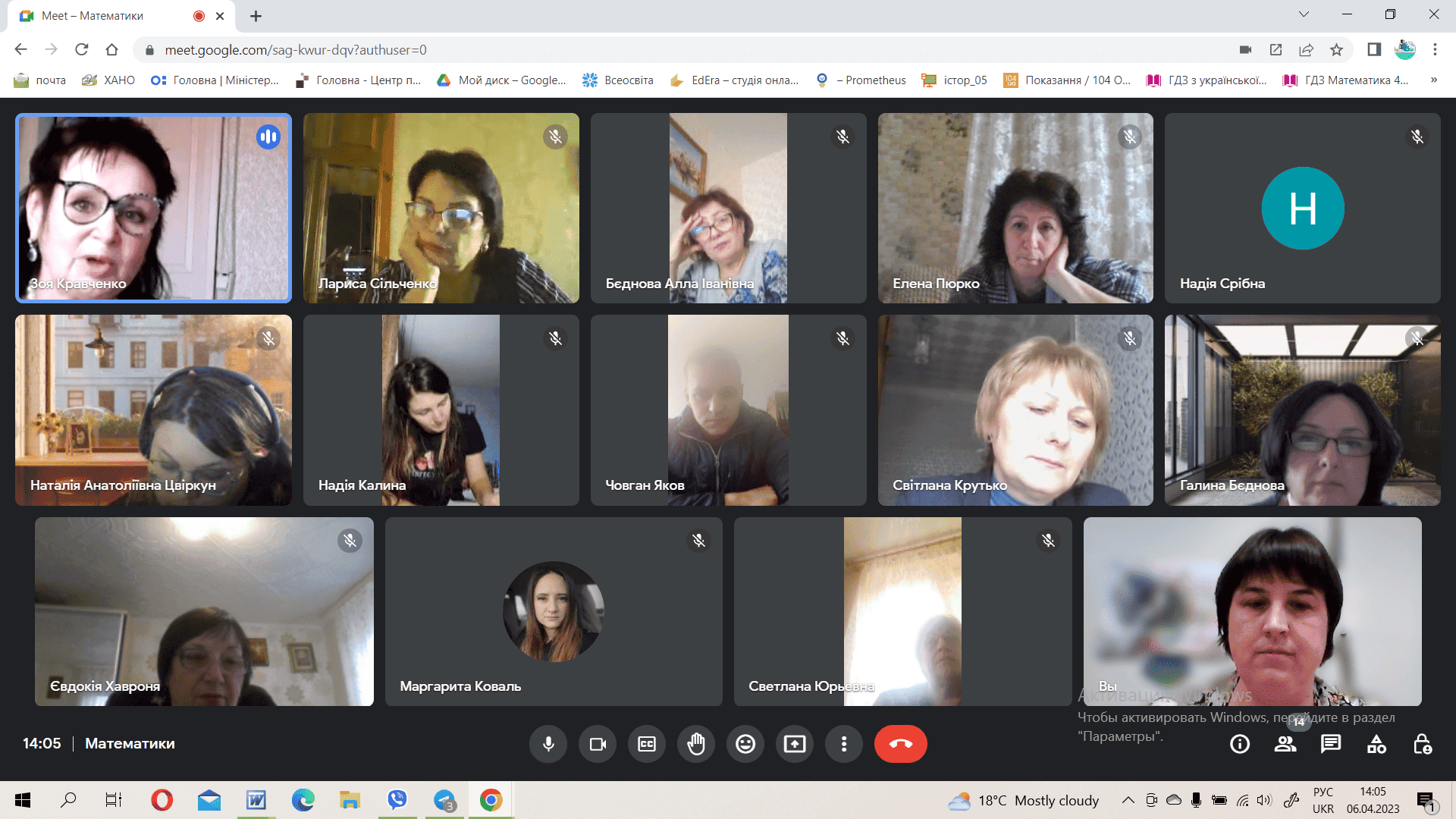Viewport: 1456px width, 819px height.
Task: Toggle closed captions button
Action: point(647,744)
